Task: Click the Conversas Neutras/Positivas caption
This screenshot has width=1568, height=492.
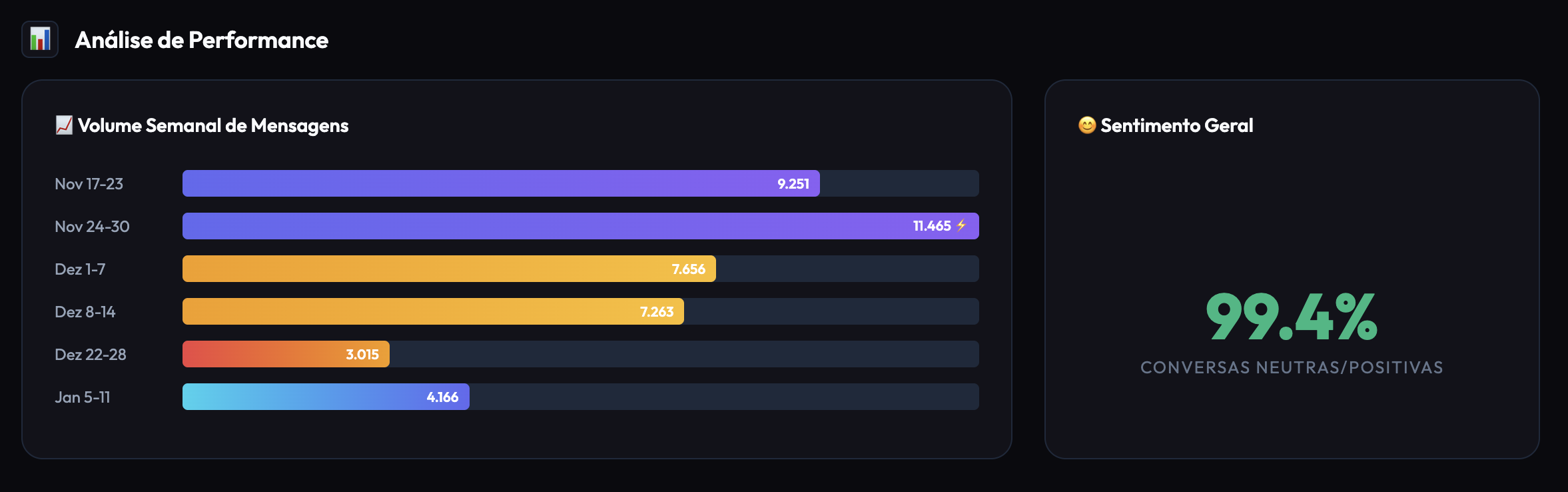Action: pos(1292,367)
